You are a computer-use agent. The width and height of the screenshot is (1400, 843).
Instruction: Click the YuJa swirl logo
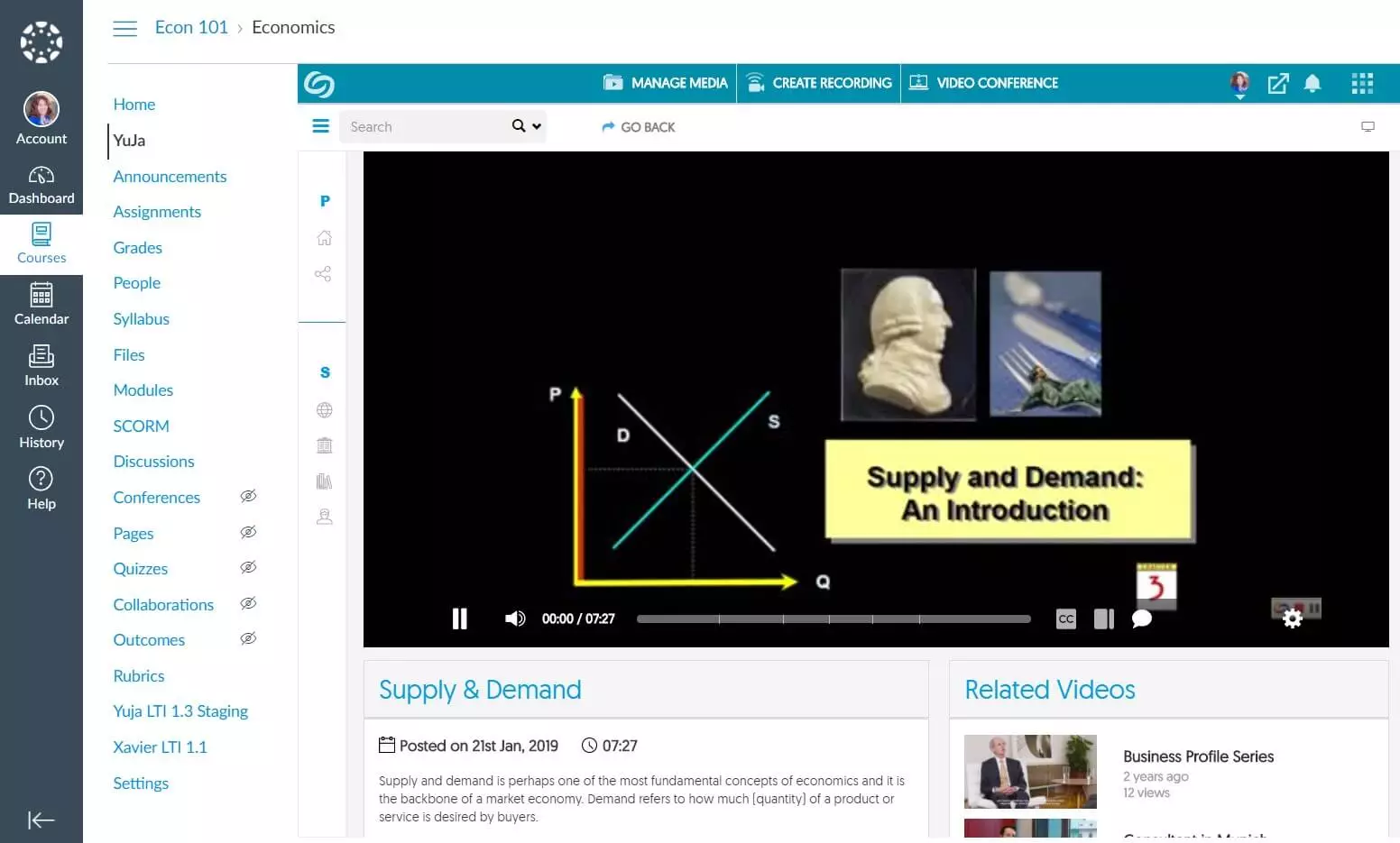tap(319, 84)
